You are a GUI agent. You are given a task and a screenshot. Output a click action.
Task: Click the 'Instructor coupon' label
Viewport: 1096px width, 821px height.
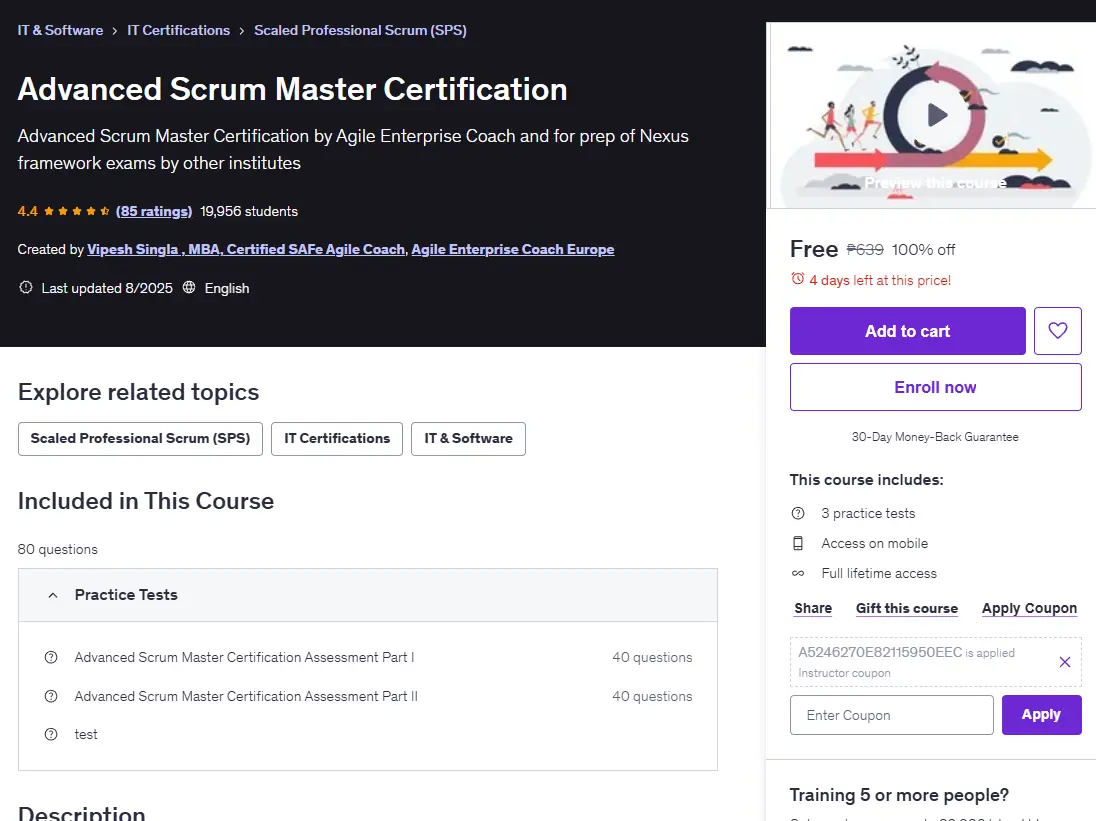844,673
